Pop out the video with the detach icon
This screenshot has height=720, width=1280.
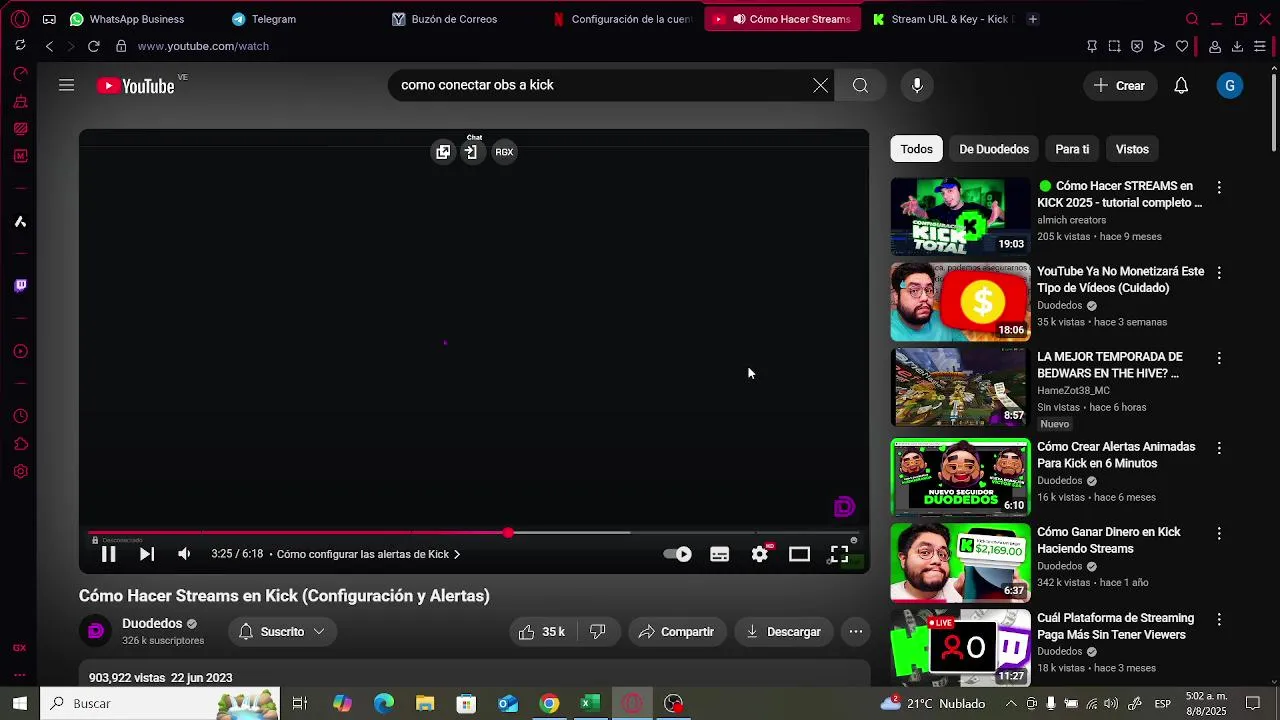tap(443, 152)
